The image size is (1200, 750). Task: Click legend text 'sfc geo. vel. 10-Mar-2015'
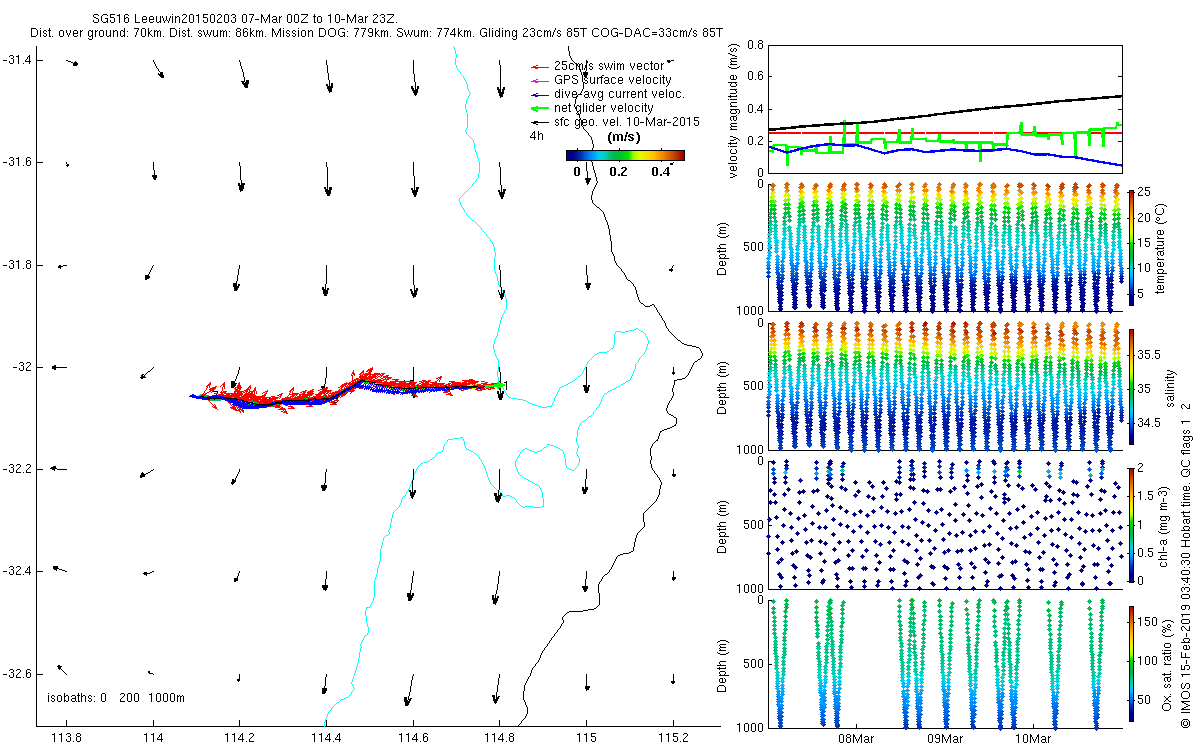(626, 122)
